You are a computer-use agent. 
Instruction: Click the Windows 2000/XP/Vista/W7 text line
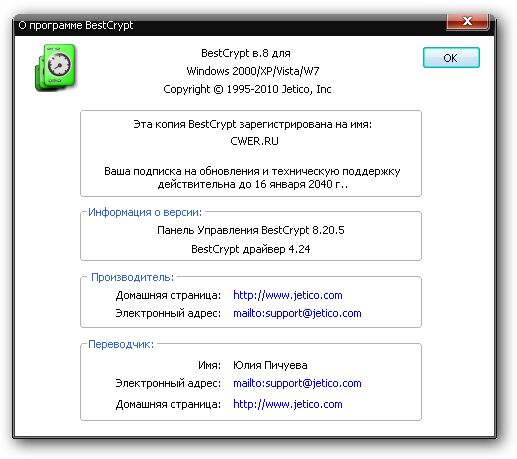253,71
